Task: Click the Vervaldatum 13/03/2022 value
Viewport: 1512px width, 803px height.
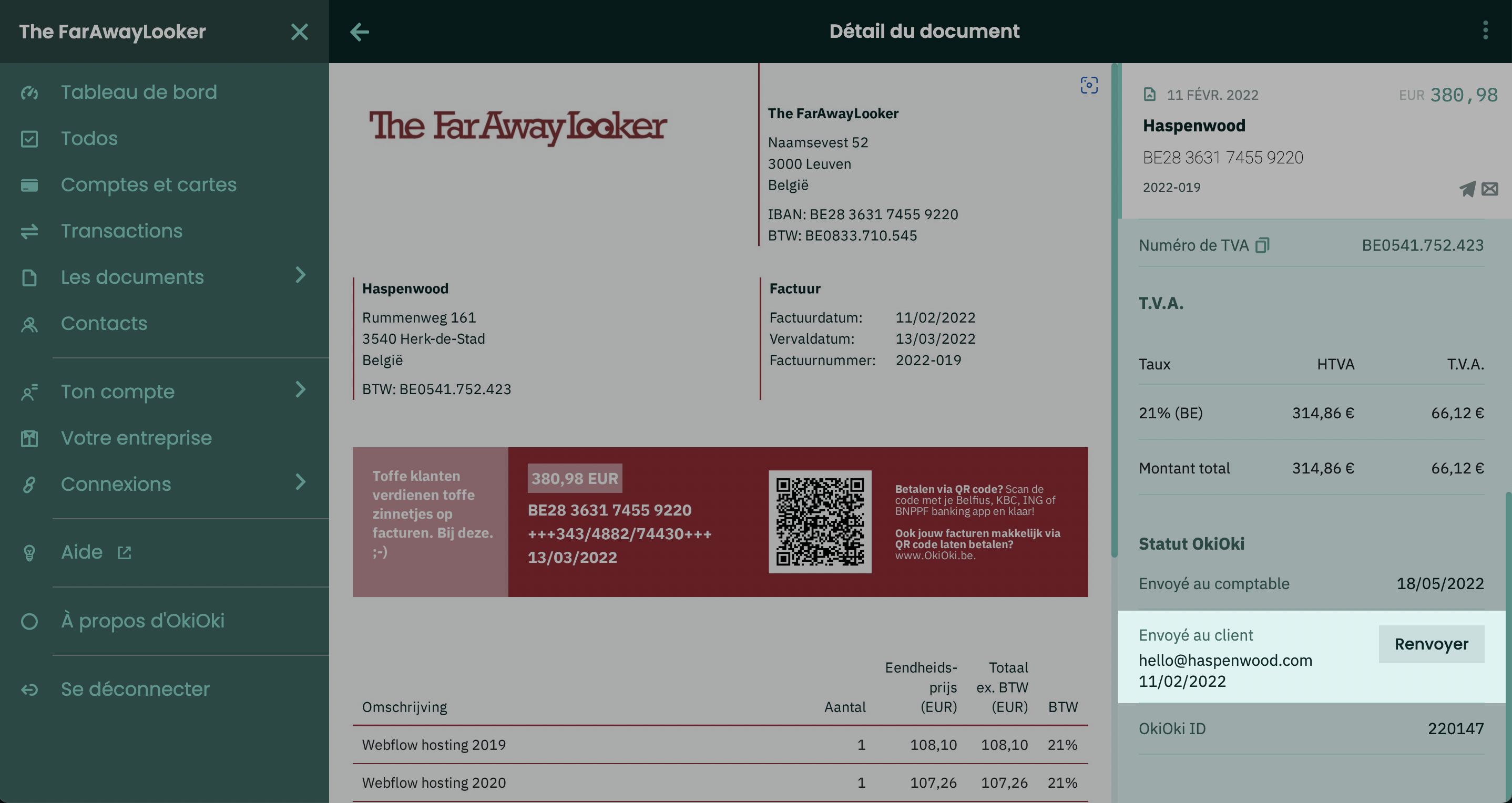Action: pyautogui.click(x=935, y=339)
